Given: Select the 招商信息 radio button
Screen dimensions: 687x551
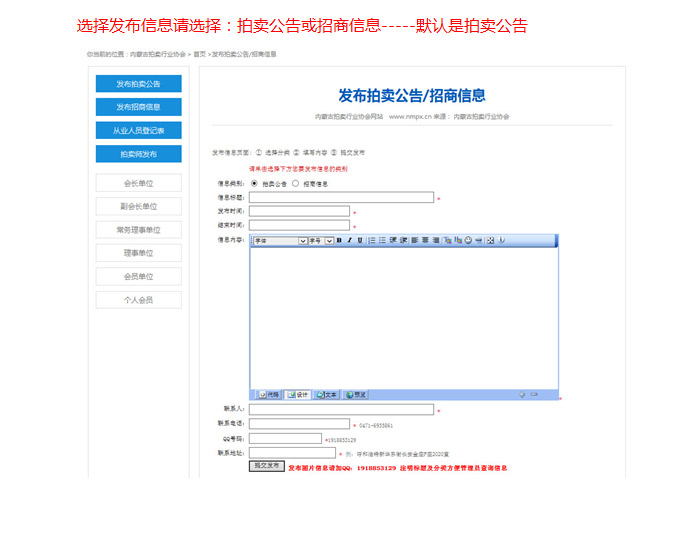Looking at the screenshot, I should (296, 184).
